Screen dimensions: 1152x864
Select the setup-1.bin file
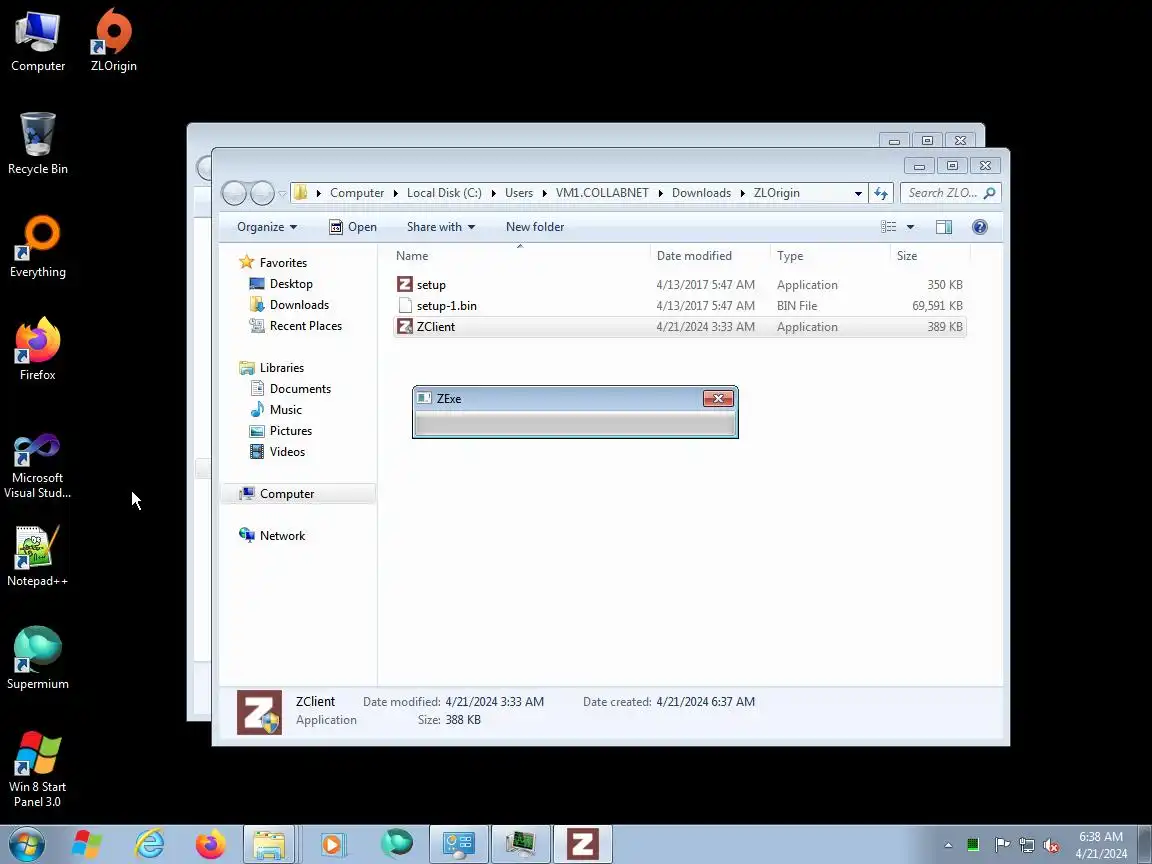(x=446, y=306)
